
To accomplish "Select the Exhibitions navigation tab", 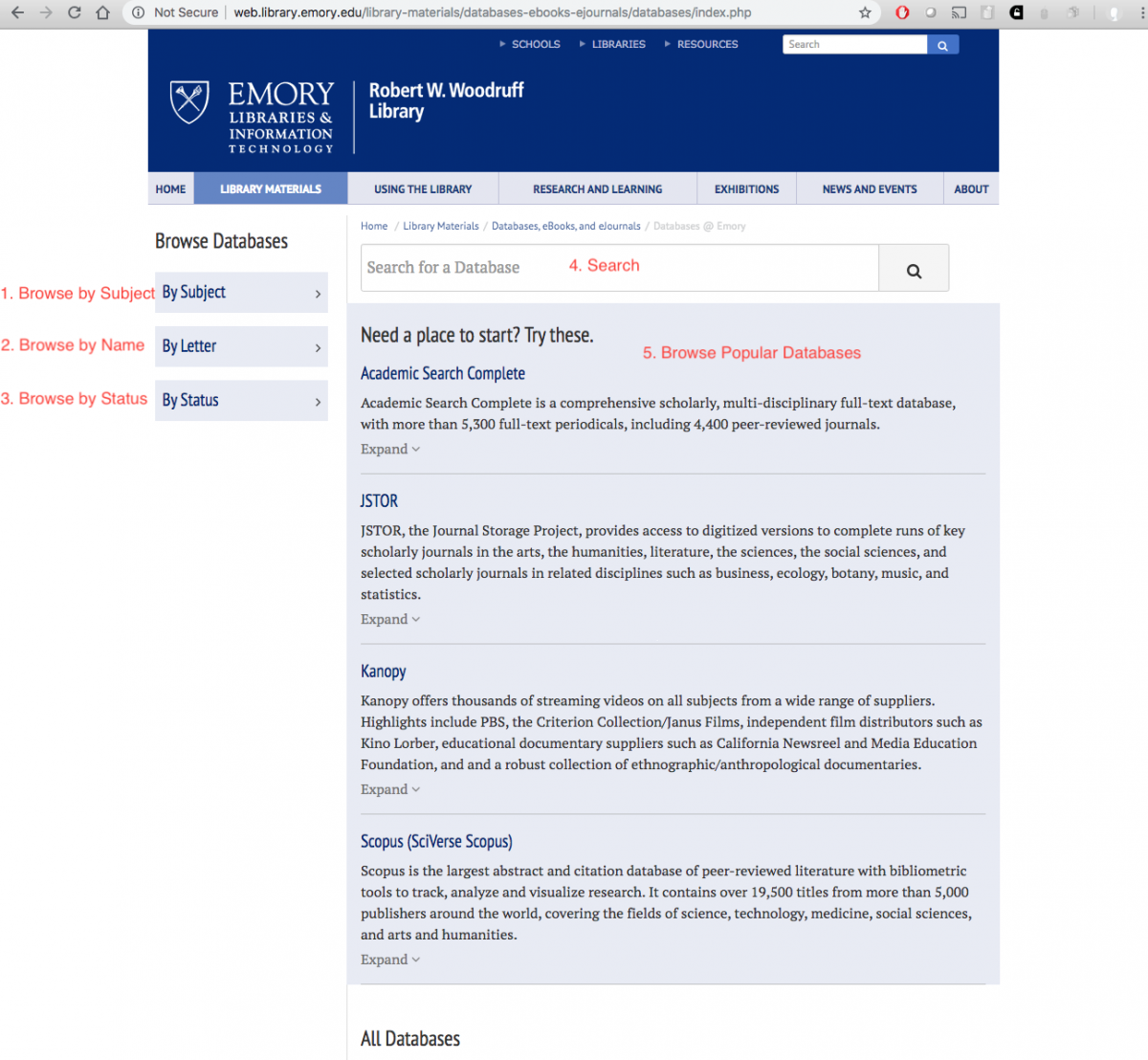I will (746, 189).
